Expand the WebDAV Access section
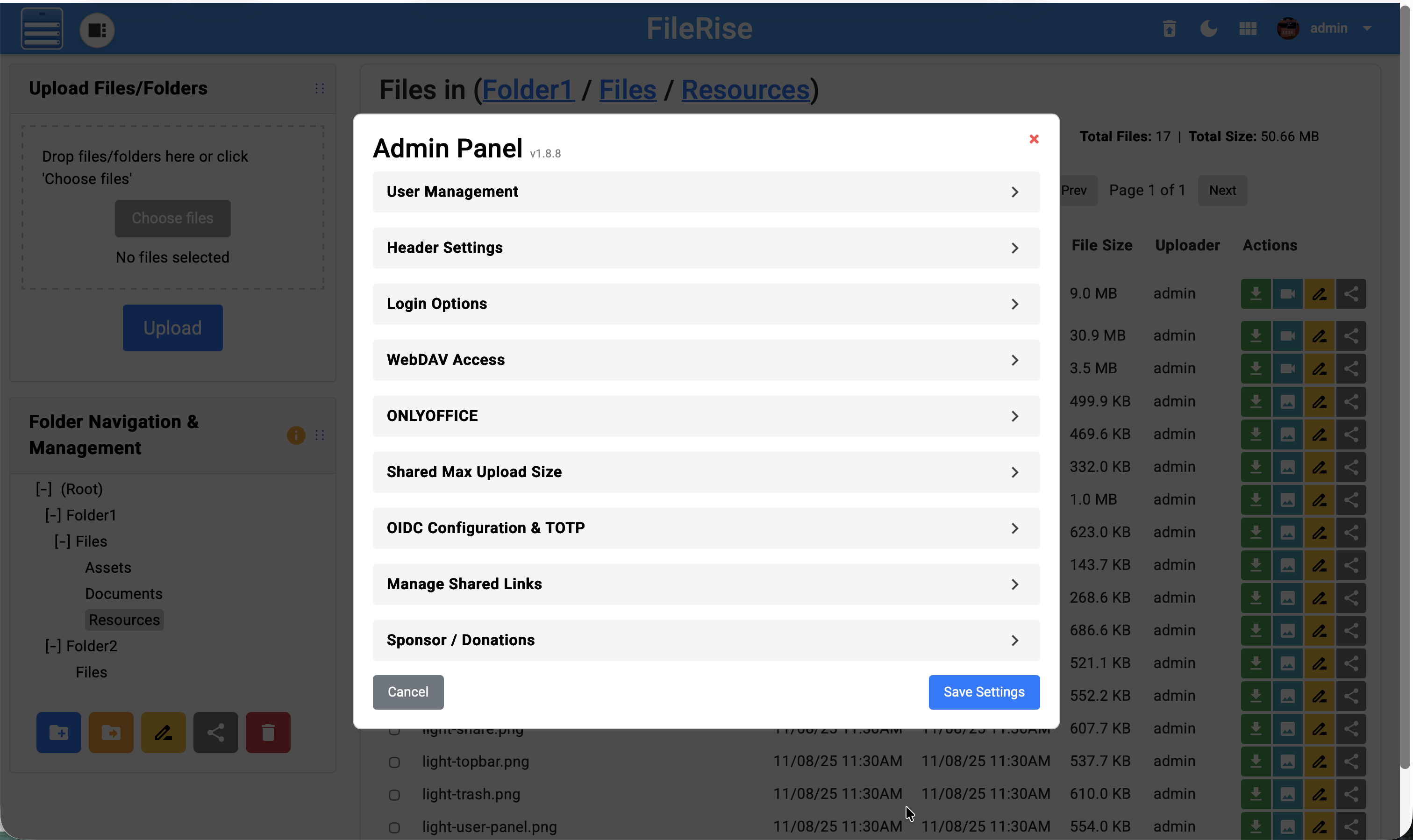Image resolution: width=1413 pixels, height=840 pixels. click(x=706, y=360)
